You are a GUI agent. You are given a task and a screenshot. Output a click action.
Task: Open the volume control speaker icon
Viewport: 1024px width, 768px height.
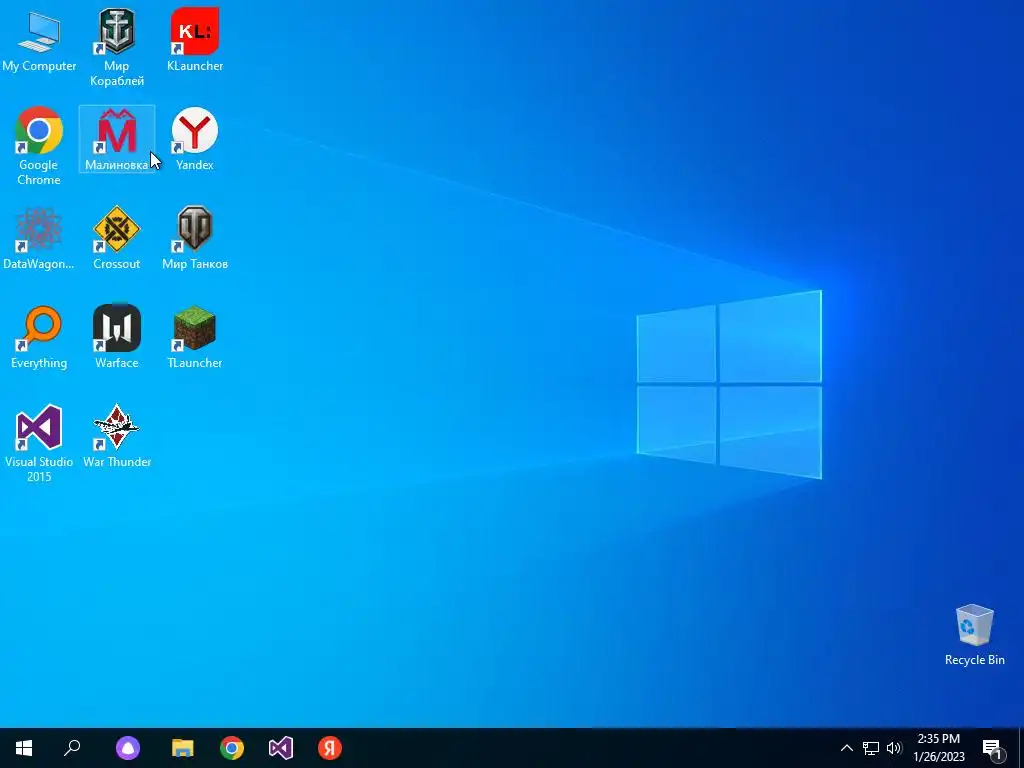point(894,748)
